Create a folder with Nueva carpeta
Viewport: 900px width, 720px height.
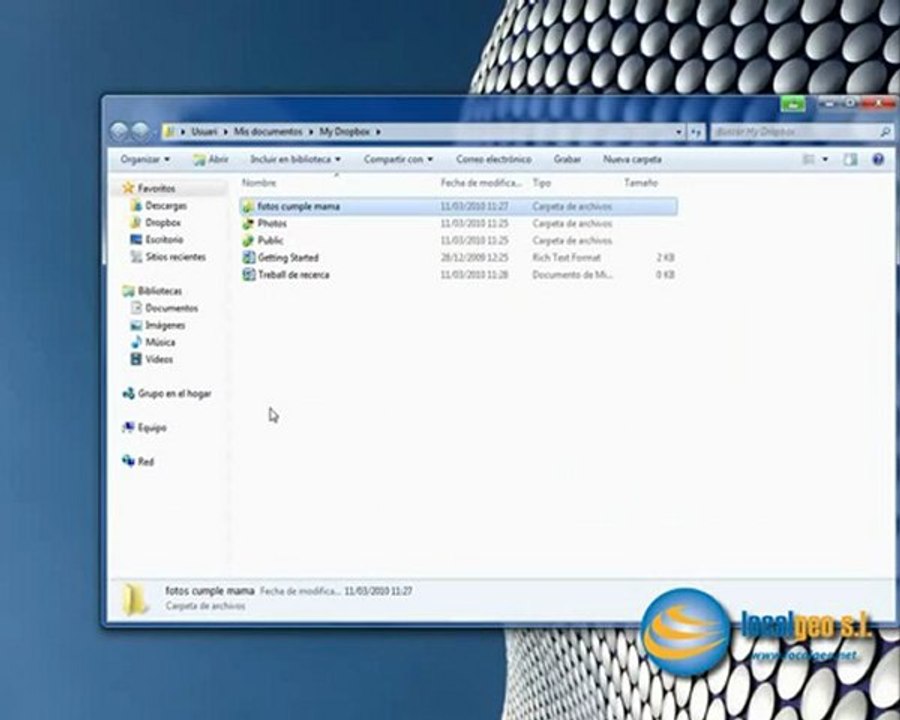pos(632,159)
